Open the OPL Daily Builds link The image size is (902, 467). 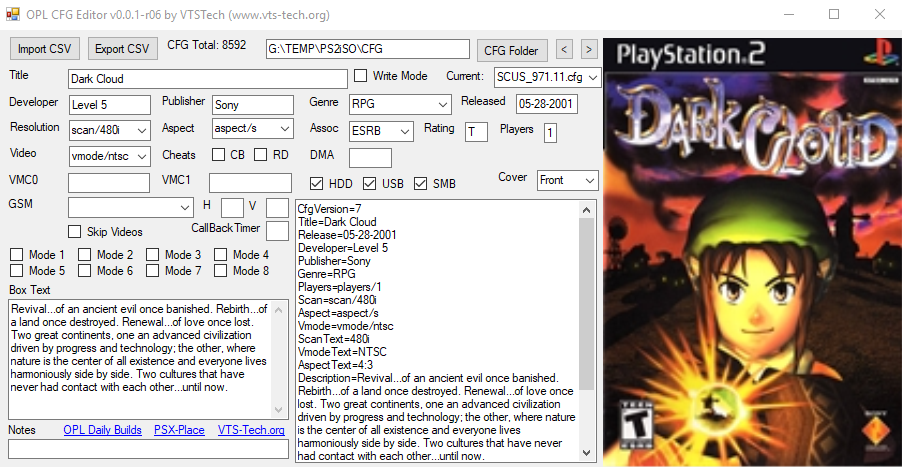pos(102,430)
